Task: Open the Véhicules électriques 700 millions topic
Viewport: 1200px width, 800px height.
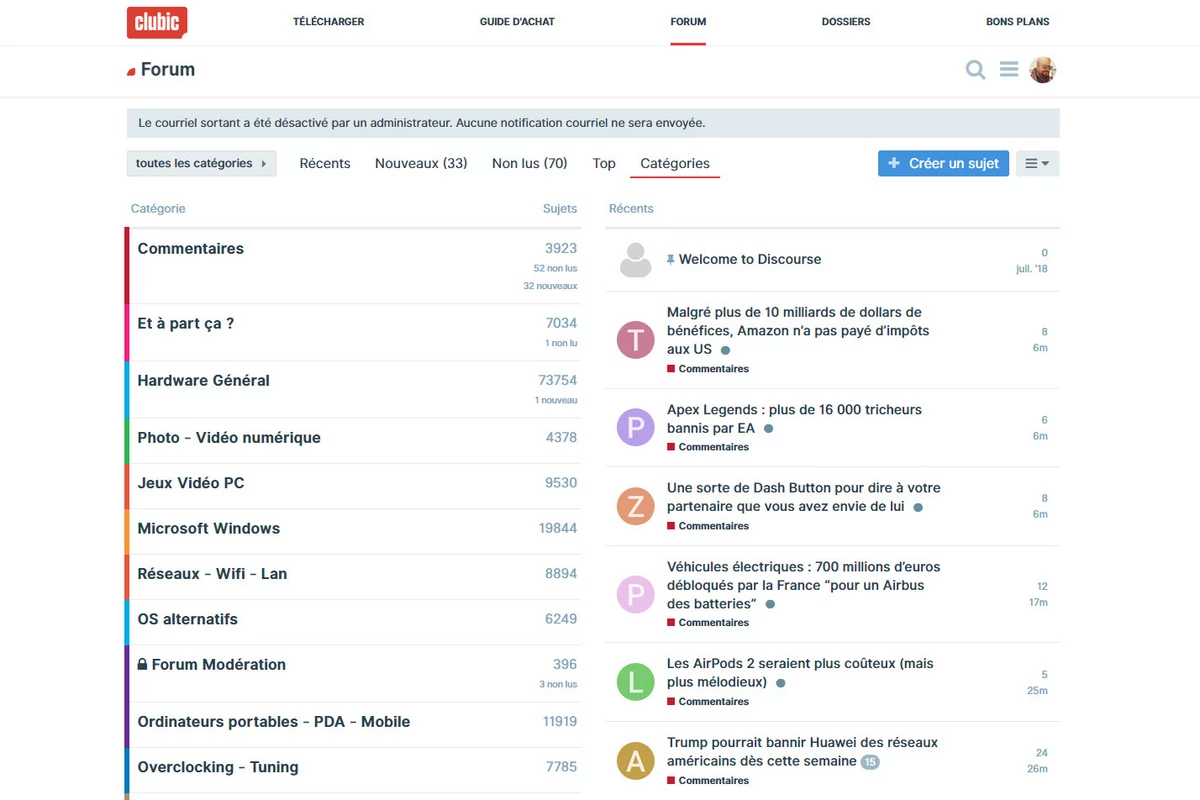Action: 804,585
